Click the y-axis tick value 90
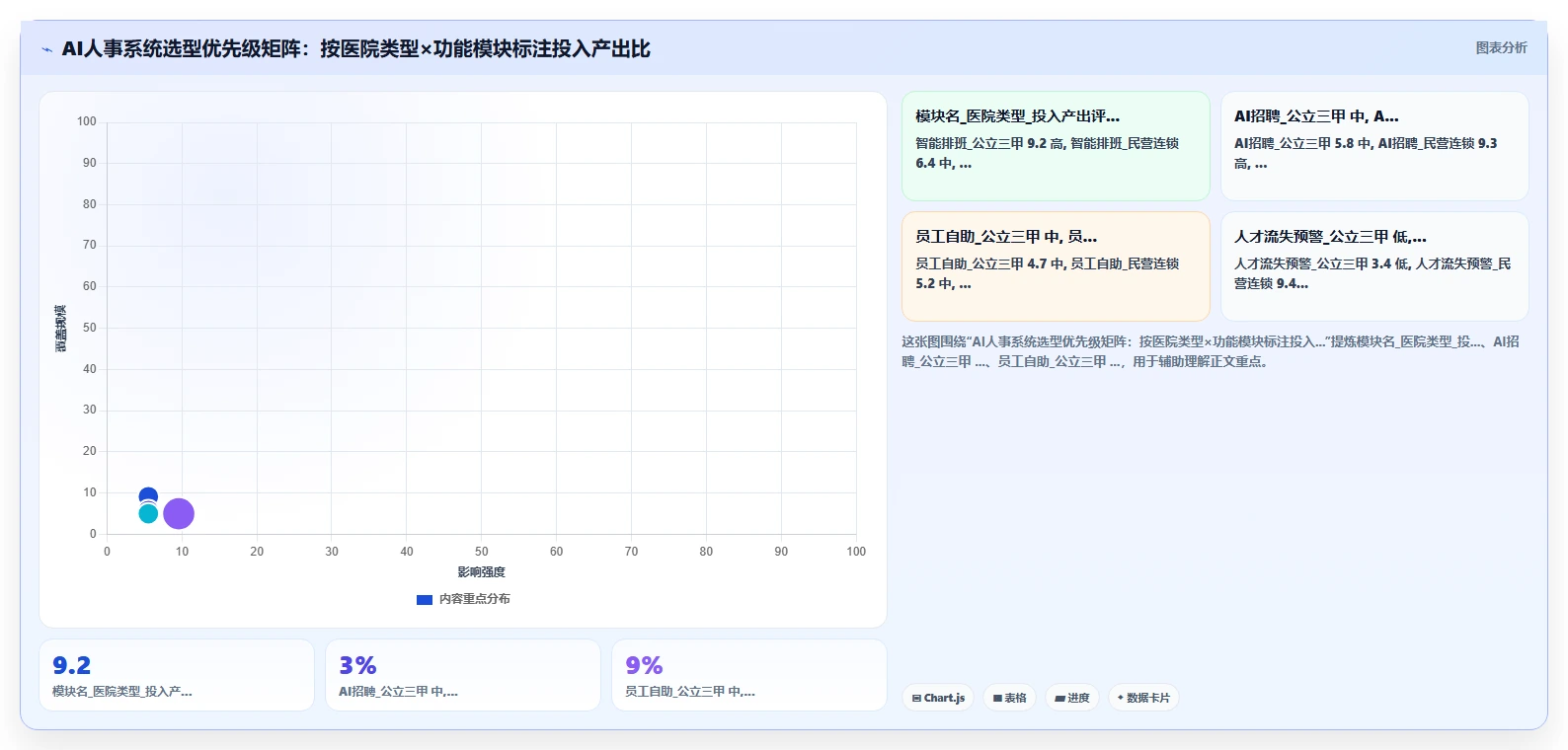This screenshot has width=1568, height=750. click(x=90, y=163)
